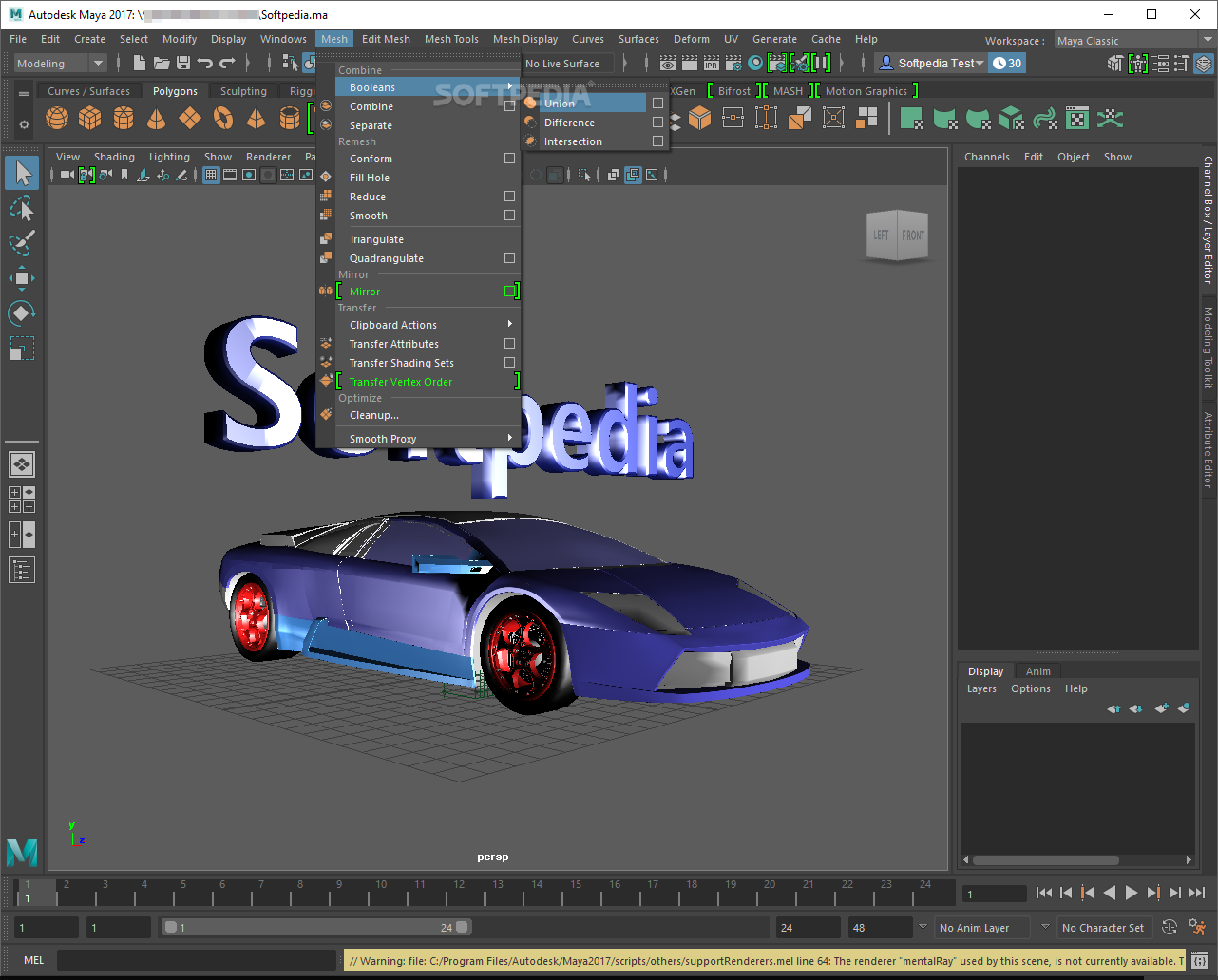Screen dimensions: 1218x980
Task: Click the Softpedia Test account button
Action: (930, 64)
